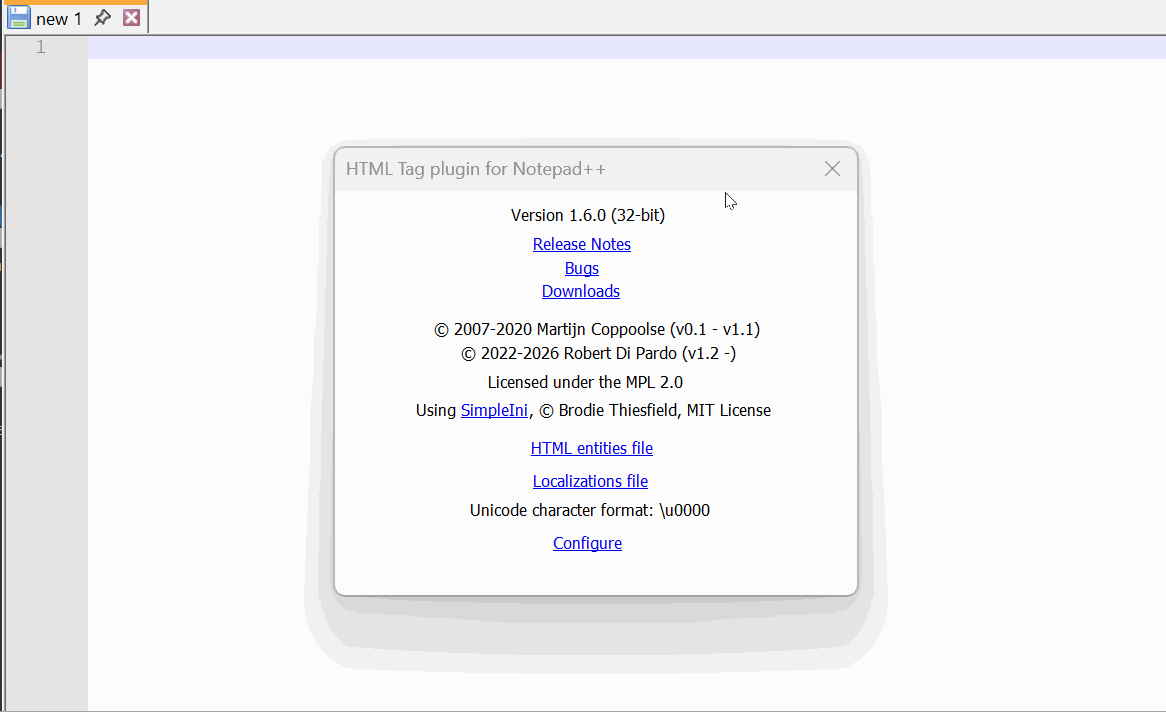Click the Robert Di Pardo copyright line

click(x=599, y=353)
